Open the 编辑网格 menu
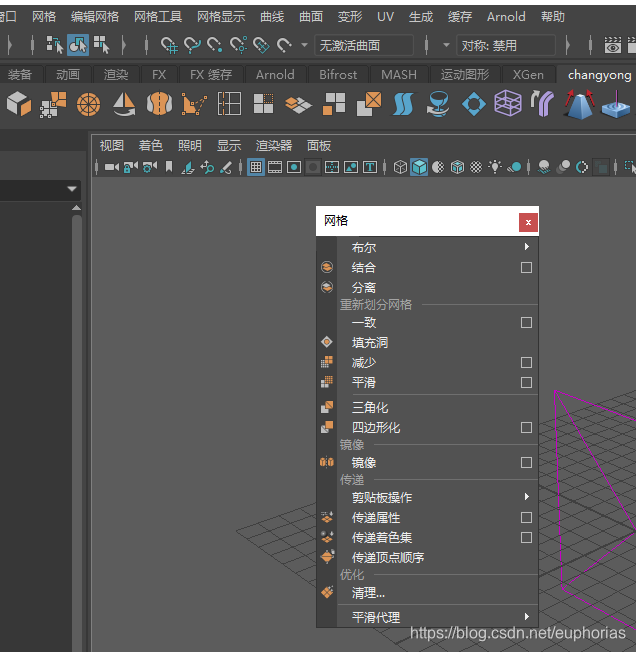636x652 pixels. click(95, 17)
